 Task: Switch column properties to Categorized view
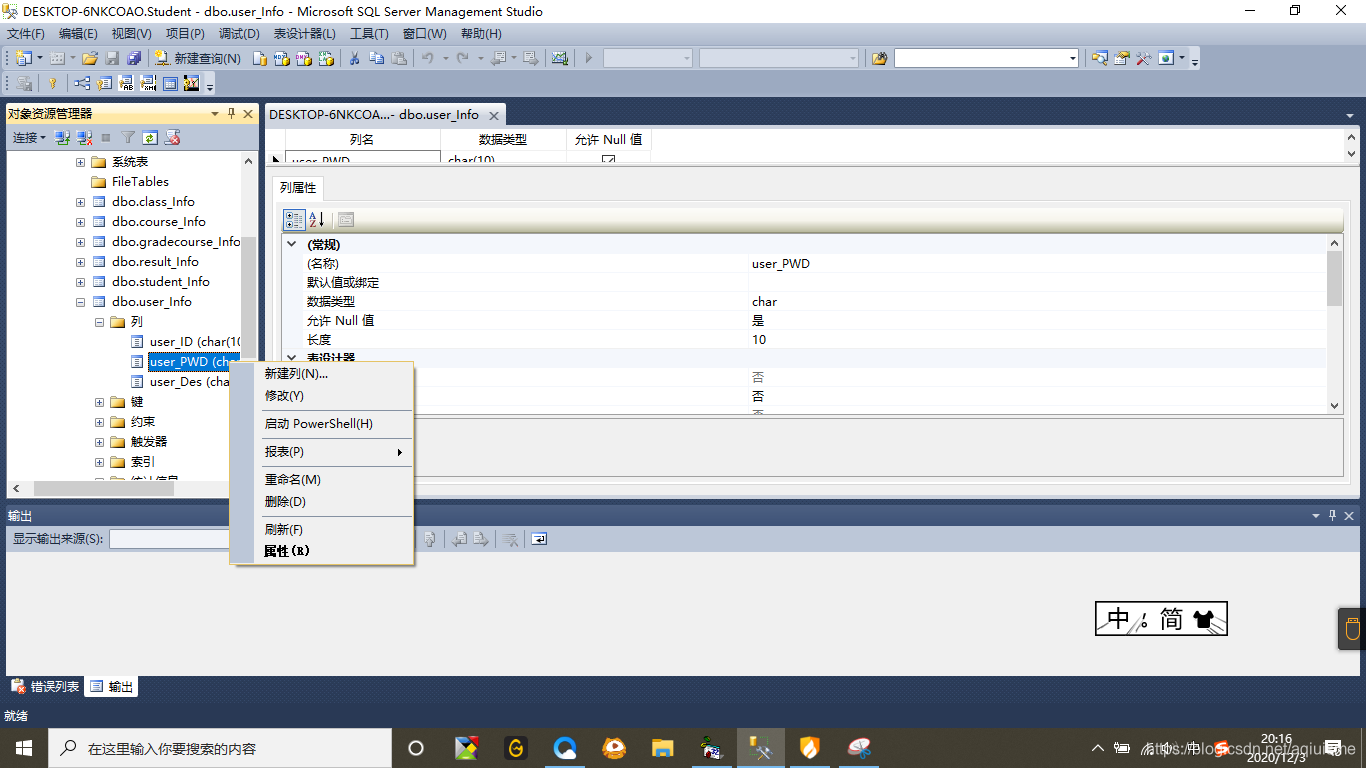point(294,220)
